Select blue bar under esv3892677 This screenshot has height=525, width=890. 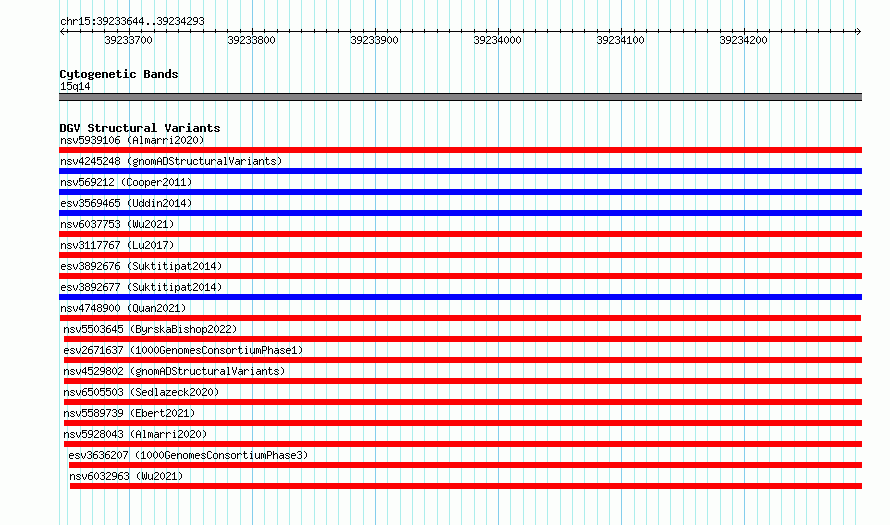click(x=460, y=297)
